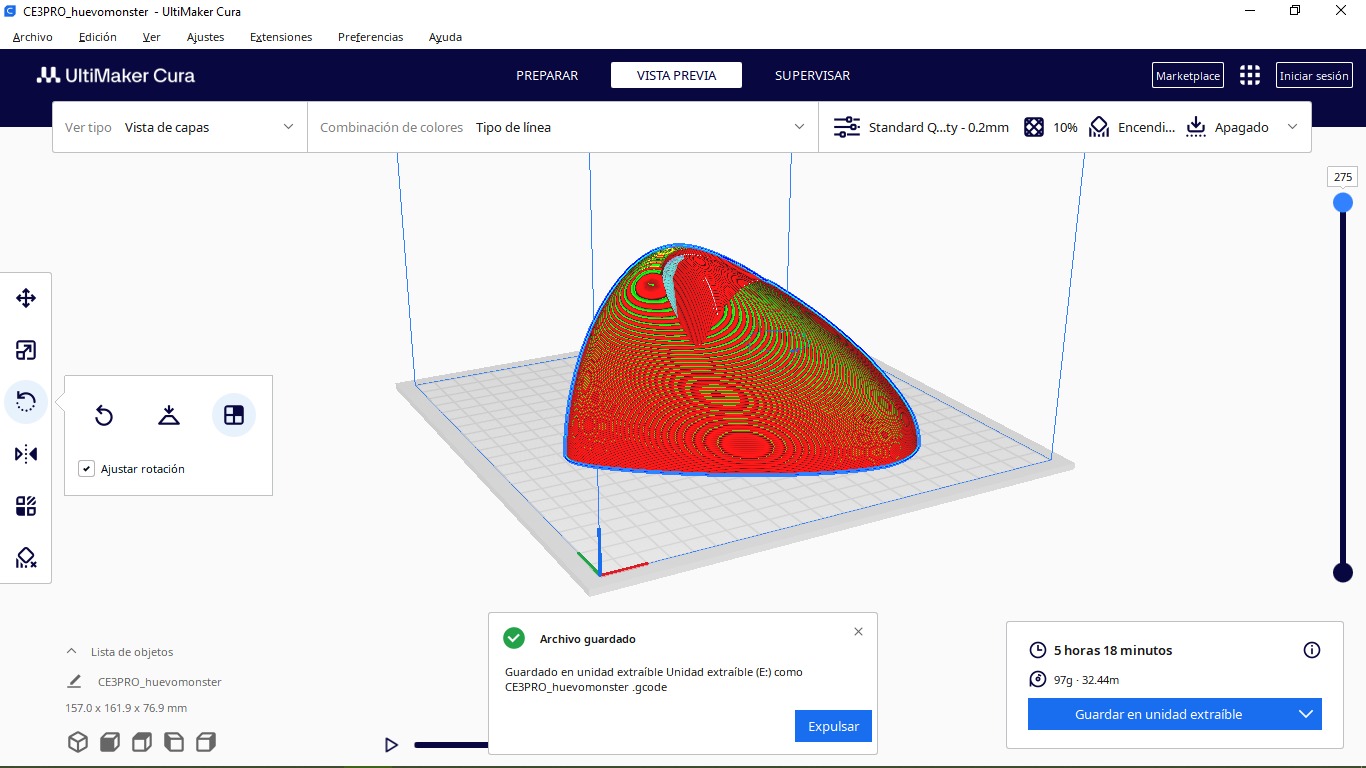
Task: Open the Ajustes menu
Action: (x=205, y=37)
